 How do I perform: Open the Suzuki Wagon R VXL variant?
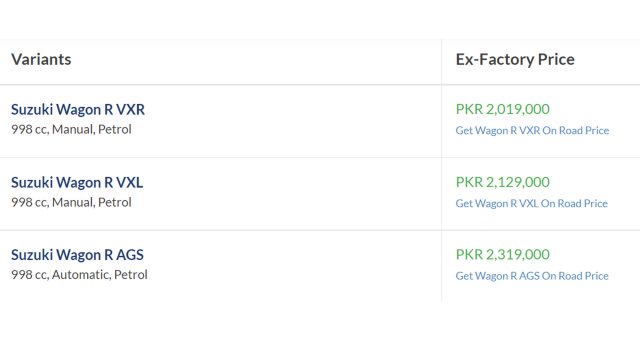[77, 182]
